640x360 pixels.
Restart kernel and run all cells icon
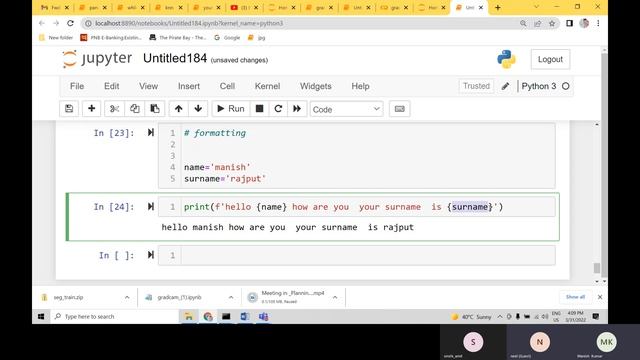(x=297, y=109)
